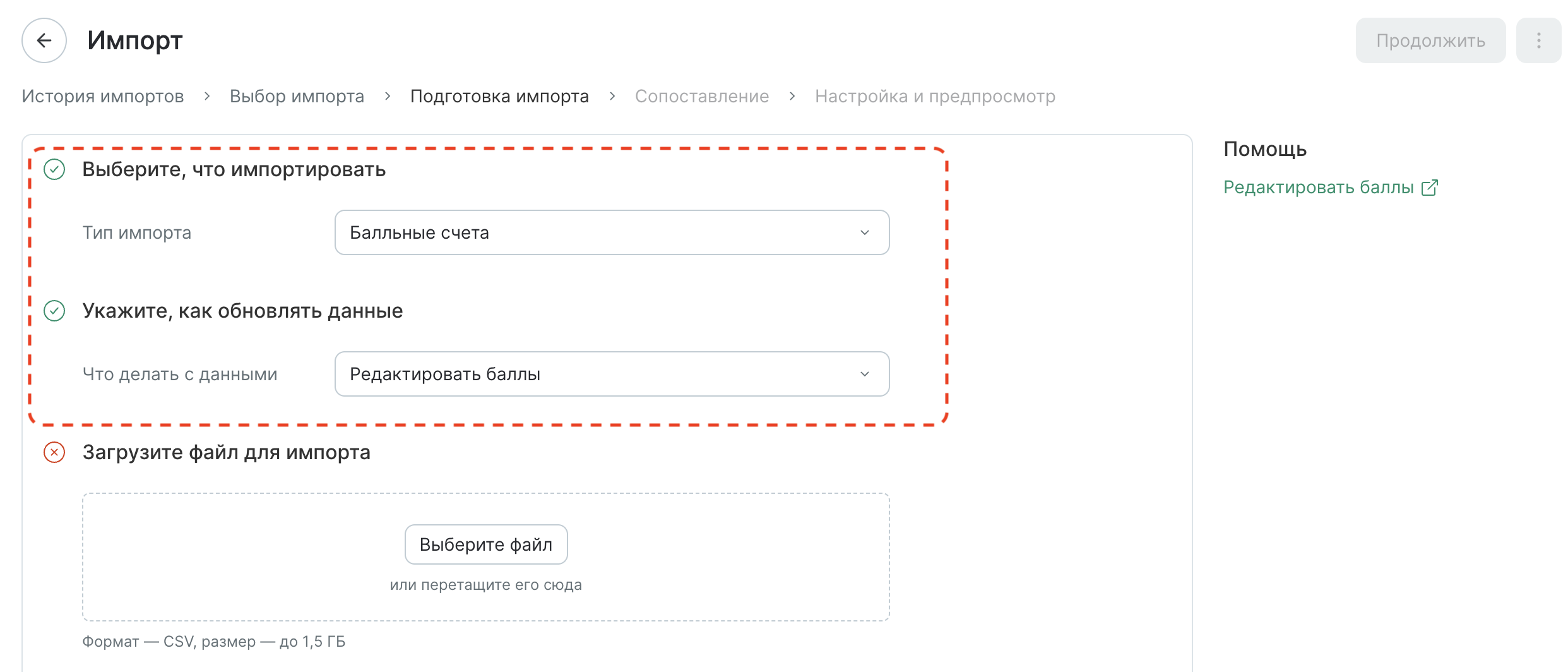Image resolution: width=1568 pixels, height=672 pixels.
Task: Open the Редактировать баллы help link
Action: [1318, 188]
